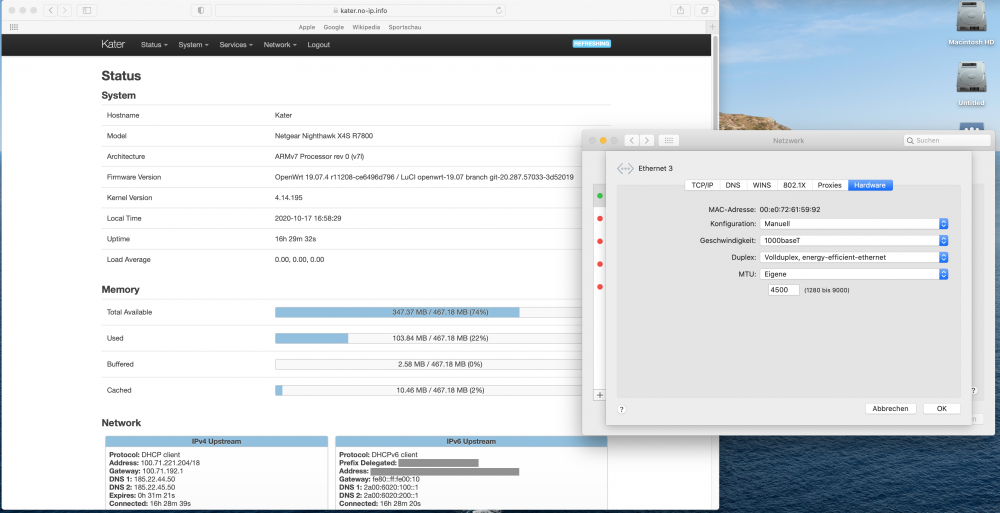Open the Geschwindigkeit dropdown
The height and width of the screenshot is (513, 1000).
[x=854, y=241]
